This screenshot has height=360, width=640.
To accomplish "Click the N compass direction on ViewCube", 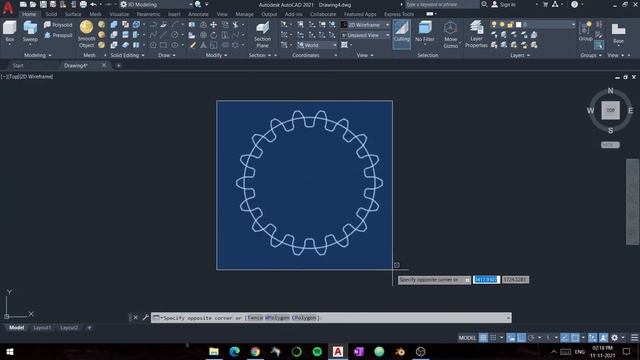I will point(610,91).
